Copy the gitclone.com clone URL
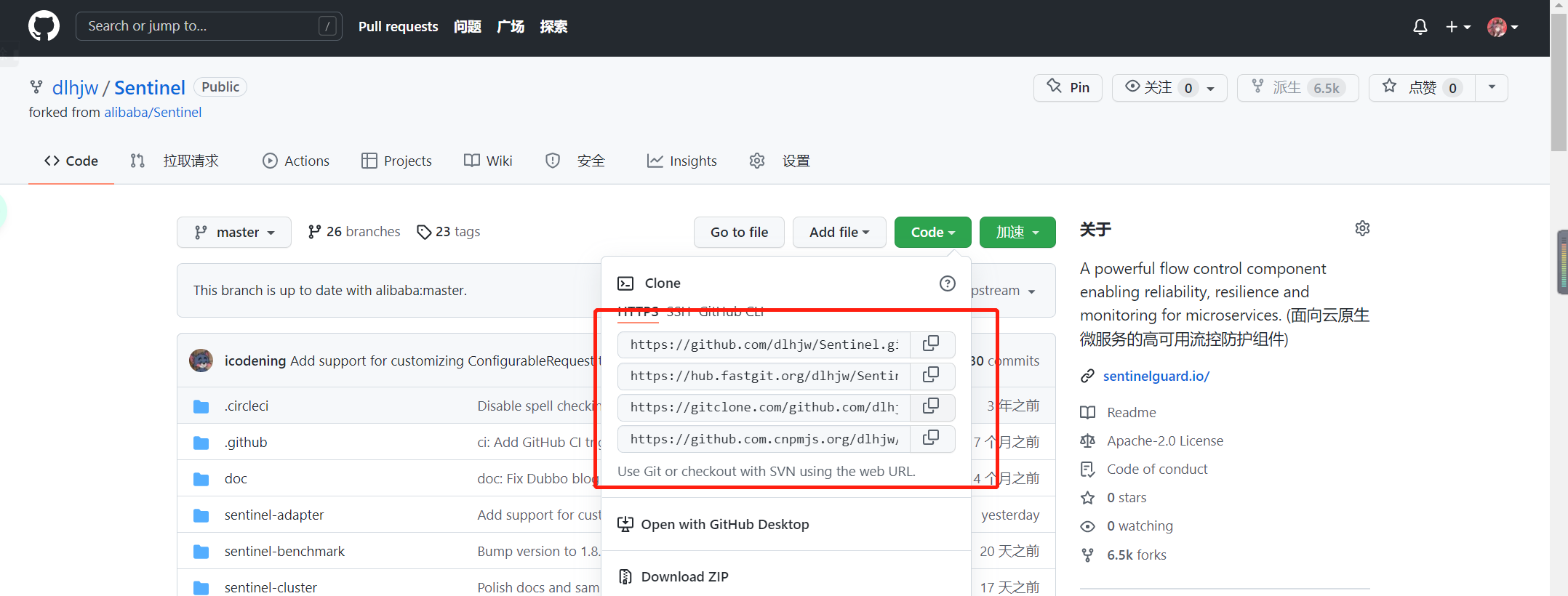 (931, 406)
